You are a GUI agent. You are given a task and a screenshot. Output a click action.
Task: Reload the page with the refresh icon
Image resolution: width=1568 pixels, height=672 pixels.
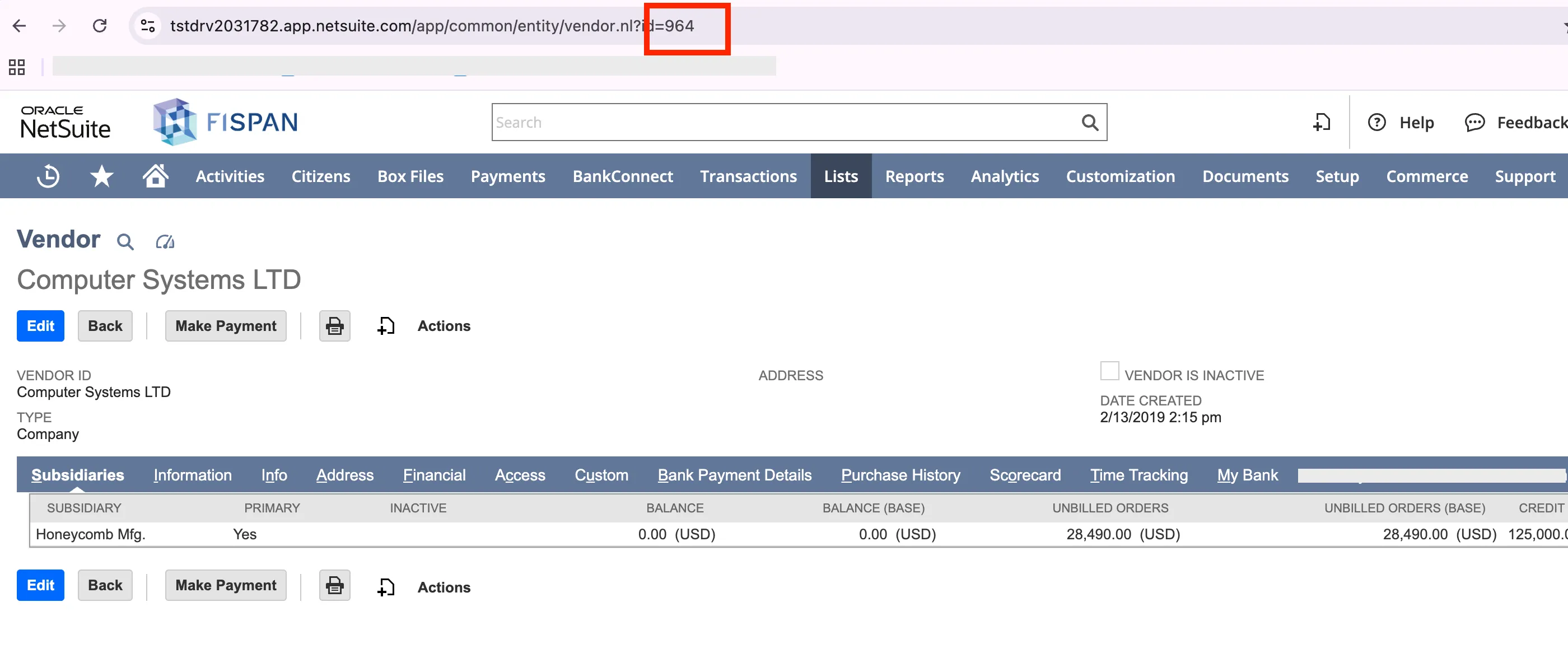(100, 26)
